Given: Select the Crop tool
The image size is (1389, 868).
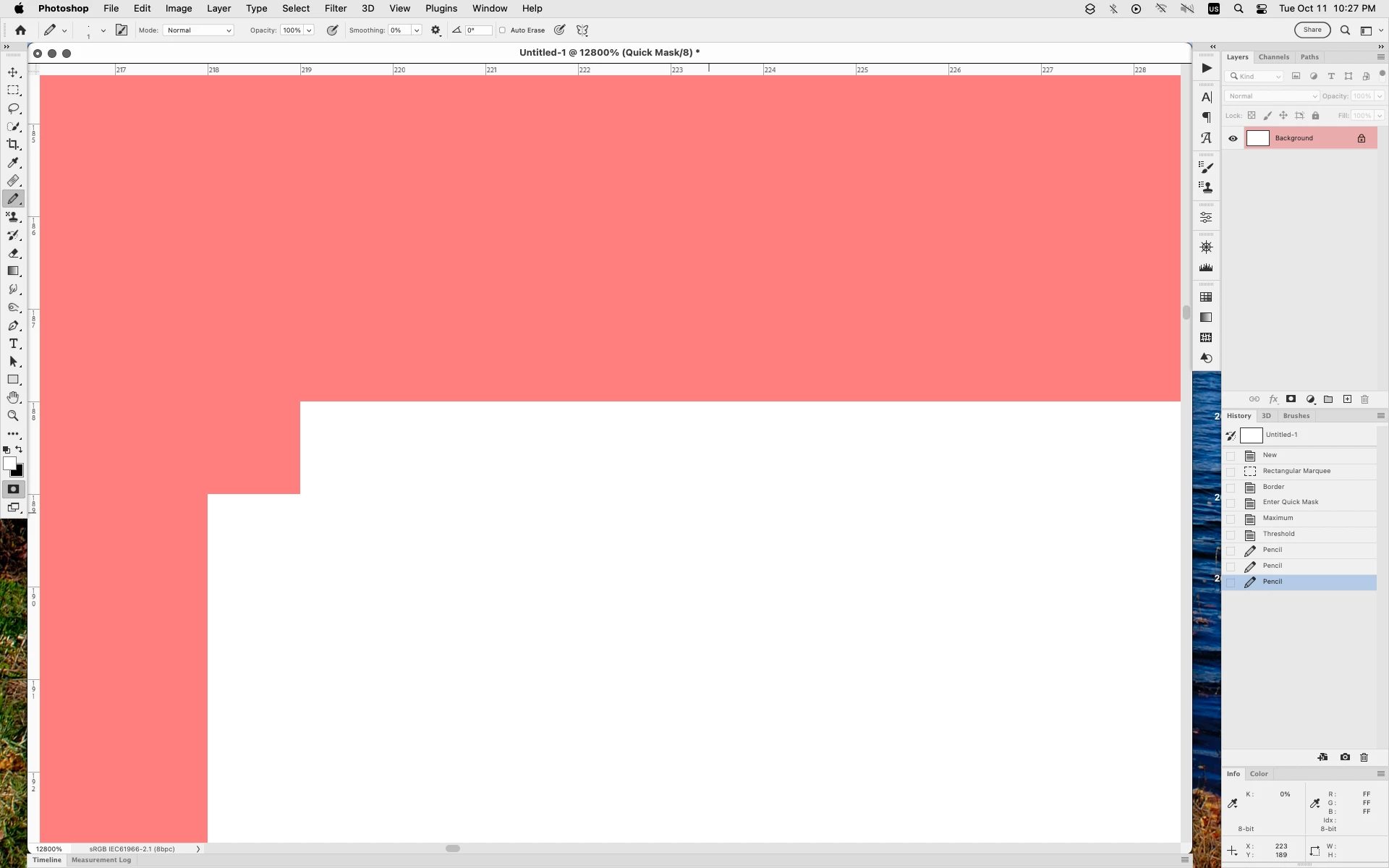Looking at the screenshot, I should pyautogui.click(x=13, y=145).
